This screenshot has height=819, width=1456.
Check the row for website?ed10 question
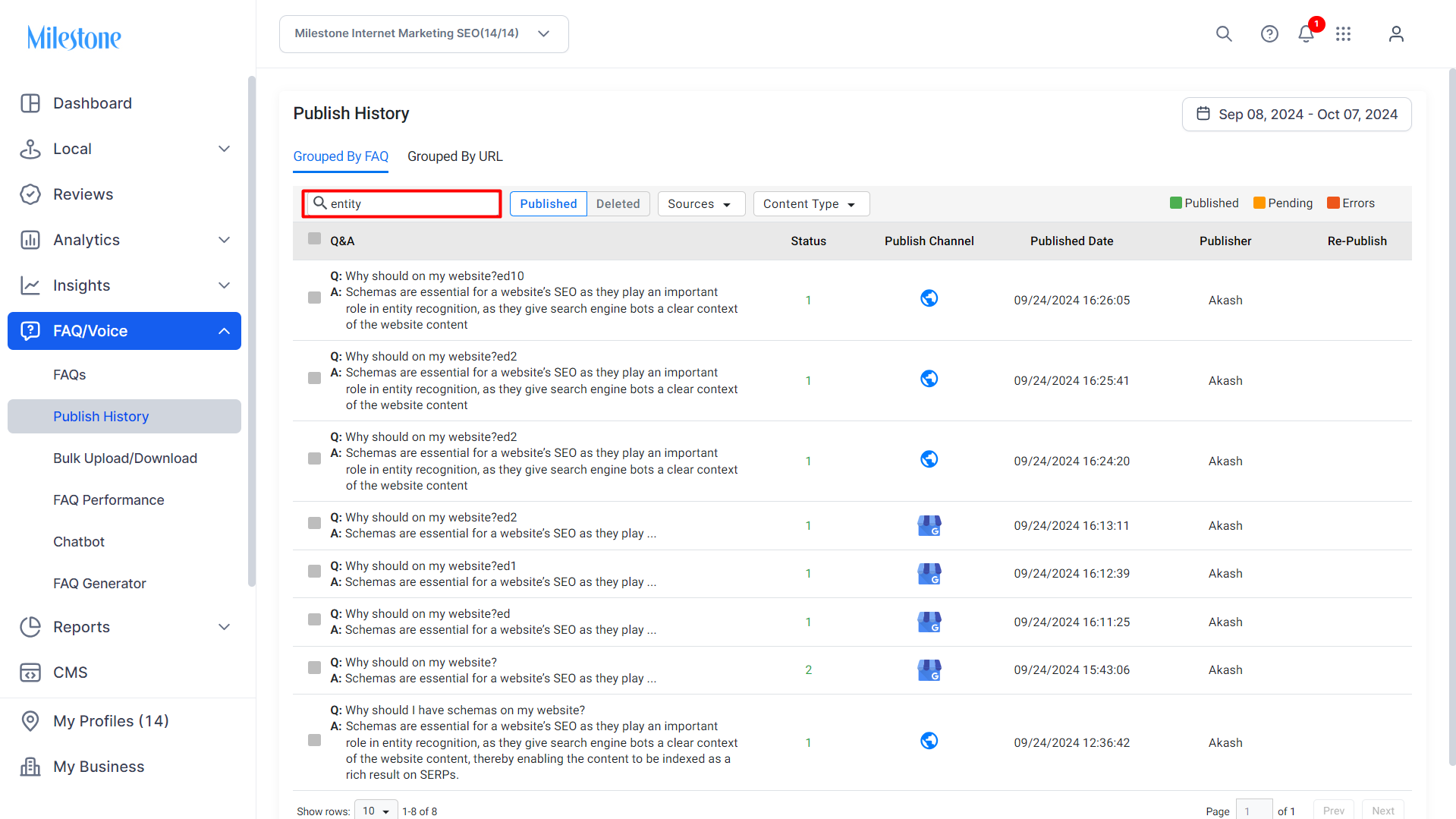pyautogui.click(x=314, y=298)
